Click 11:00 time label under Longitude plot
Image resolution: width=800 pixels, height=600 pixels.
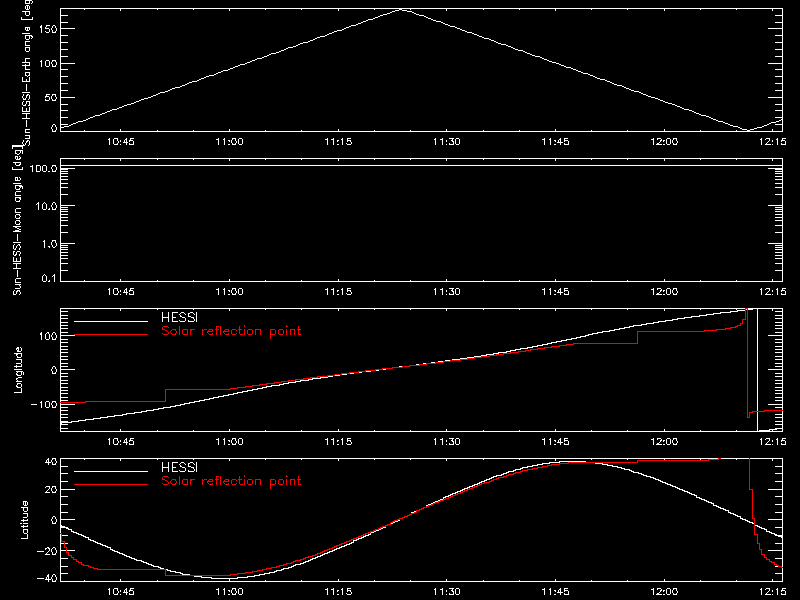[x=230, y=441]
